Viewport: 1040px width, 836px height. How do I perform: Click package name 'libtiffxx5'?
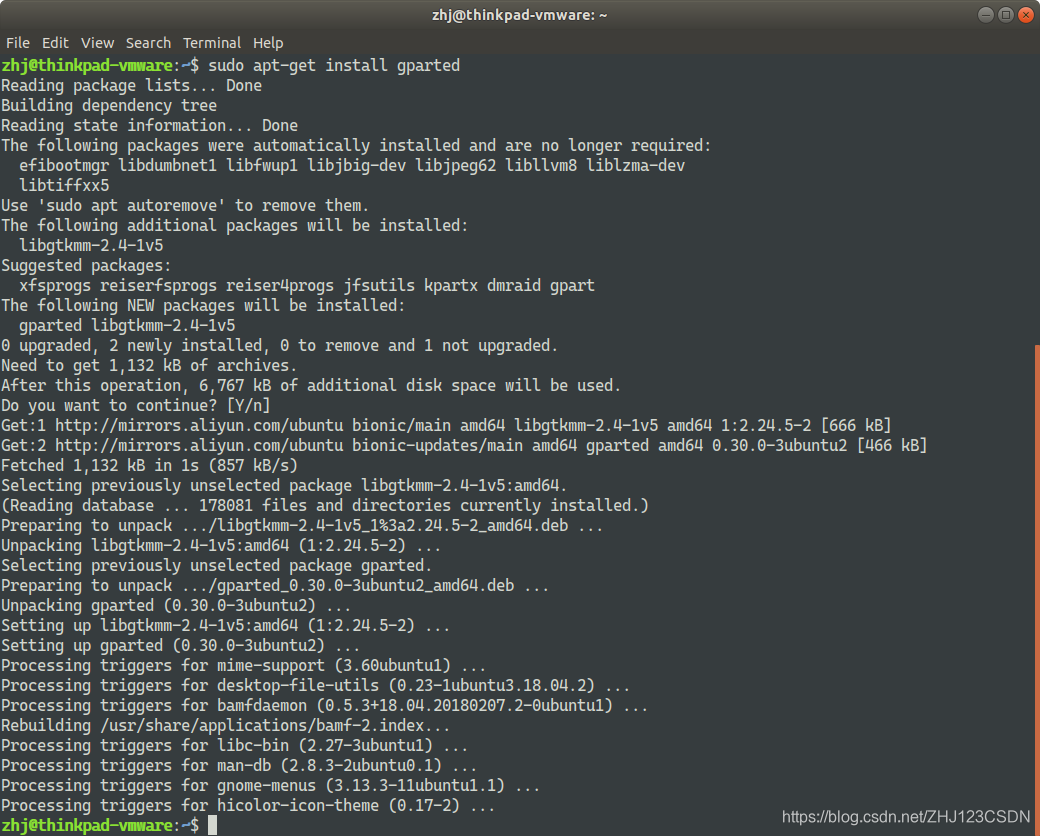pyautogui.click(x=64, y=185)
